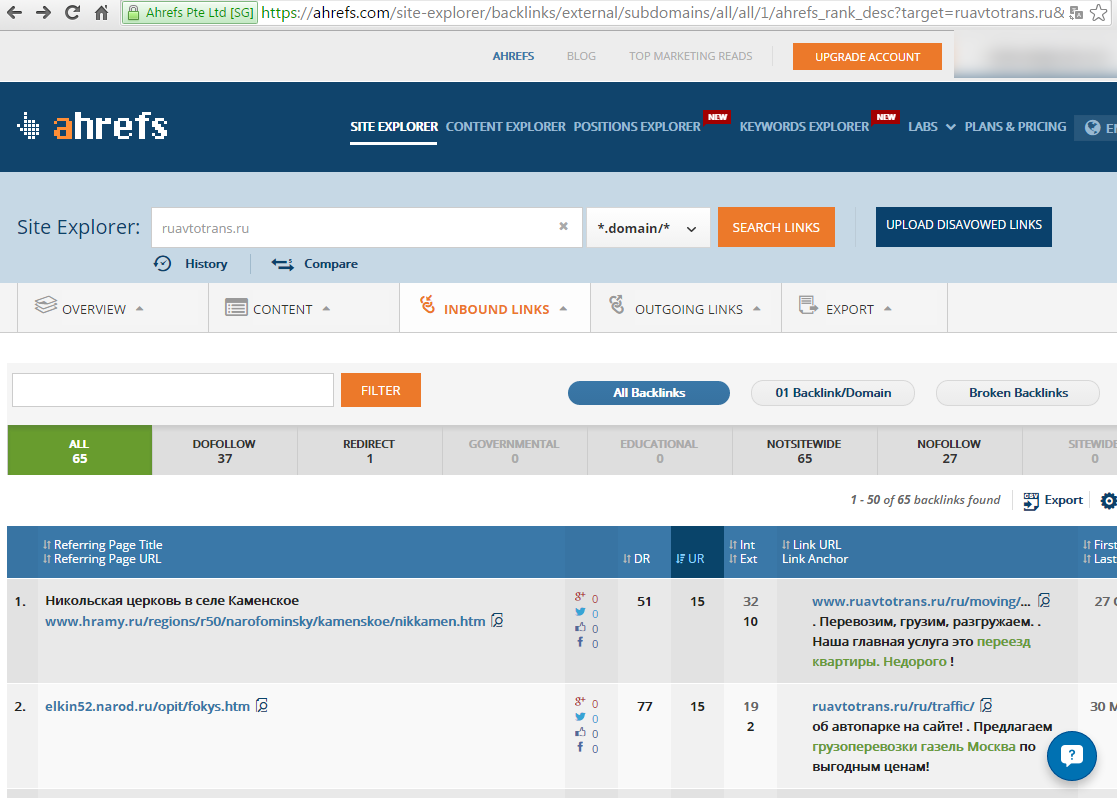The image size is (1117, 798).
Task: Click the globe language icon
Action: point(1092,128)
